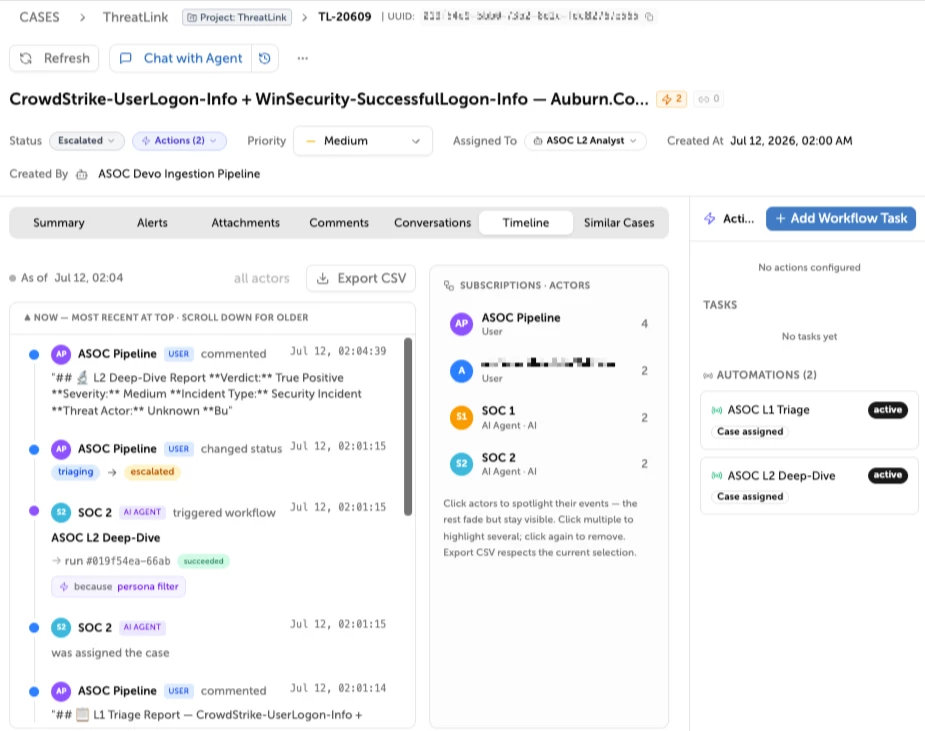Viewport: 925px width, 731px height.
Task: Click the SOC 2 actor avatar in subscriptions
Action: (461, 464)
